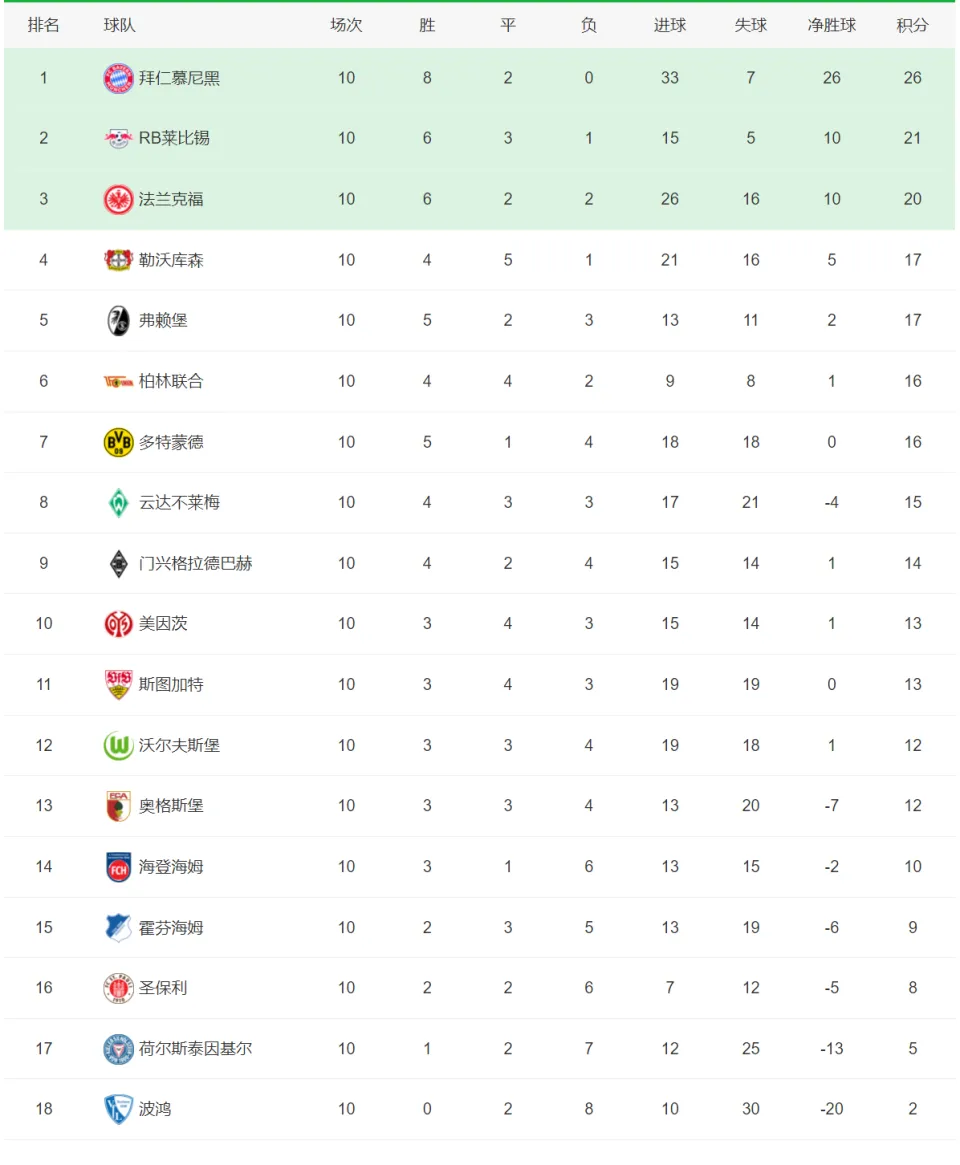Click the RB Leipzig bull logo
Image resolution: width=960 pixels, height=1165 pixels.
[x=118, y=138]
